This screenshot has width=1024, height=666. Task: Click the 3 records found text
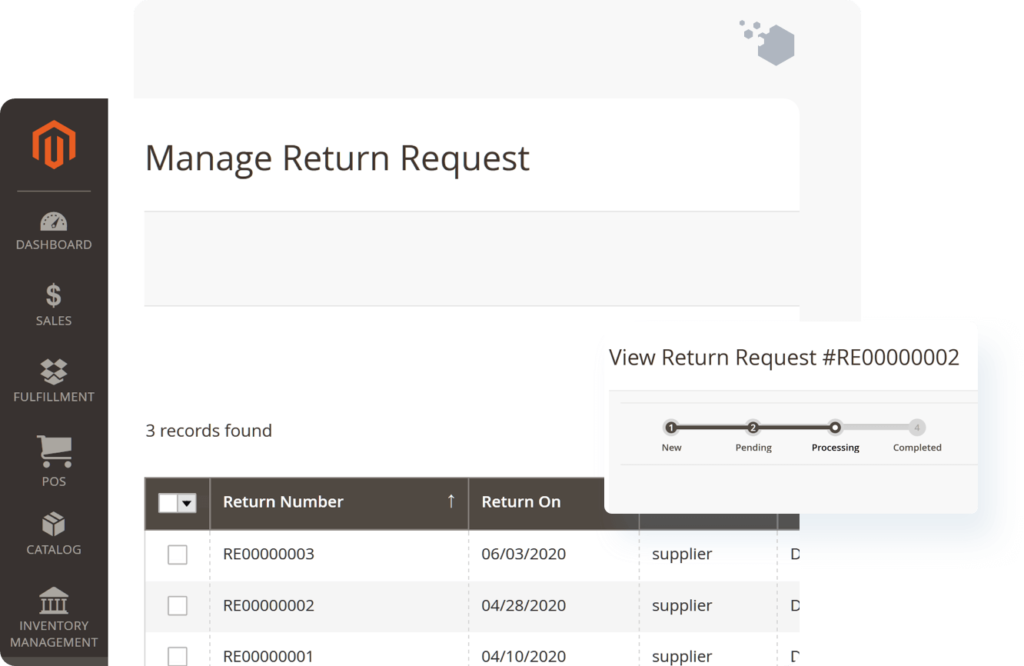click(x=209, y=430)
